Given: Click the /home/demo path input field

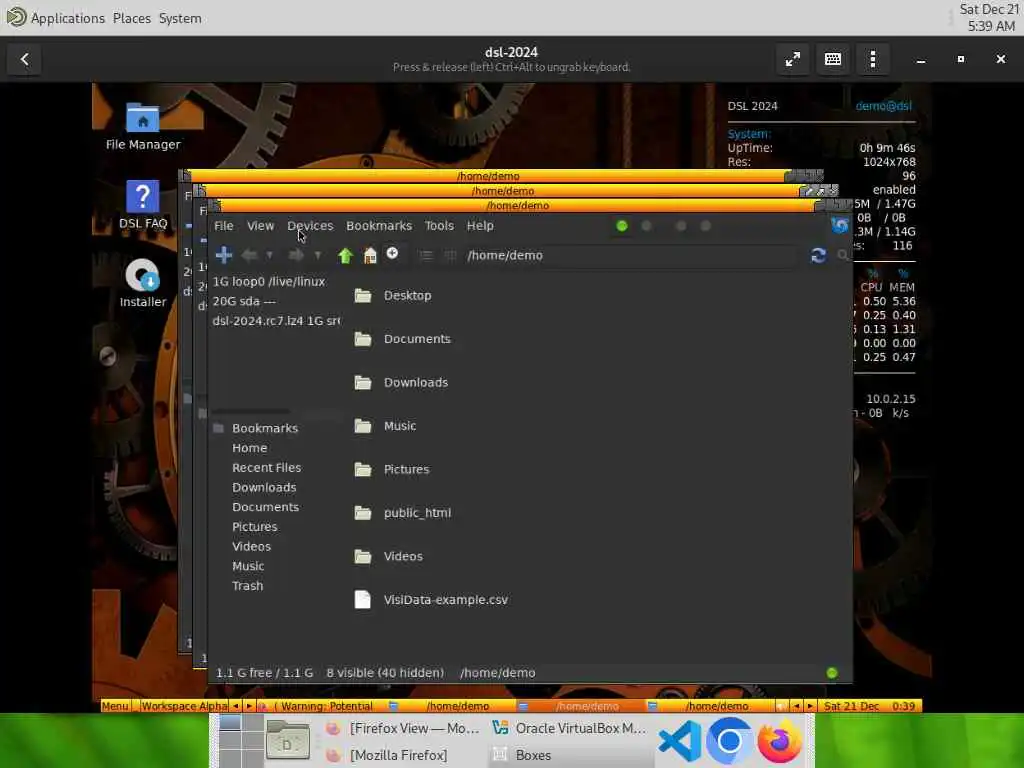Looking at the screenshot, I should point(632,255).
